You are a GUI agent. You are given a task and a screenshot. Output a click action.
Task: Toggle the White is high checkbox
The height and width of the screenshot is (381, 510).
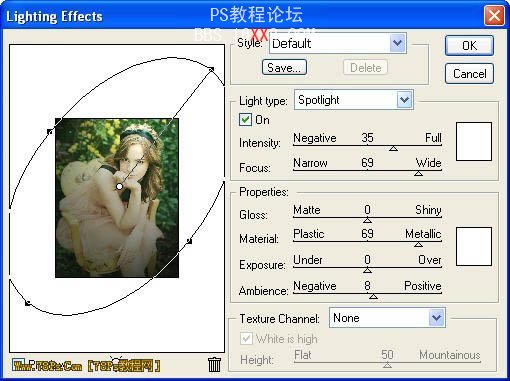[246, 339]
